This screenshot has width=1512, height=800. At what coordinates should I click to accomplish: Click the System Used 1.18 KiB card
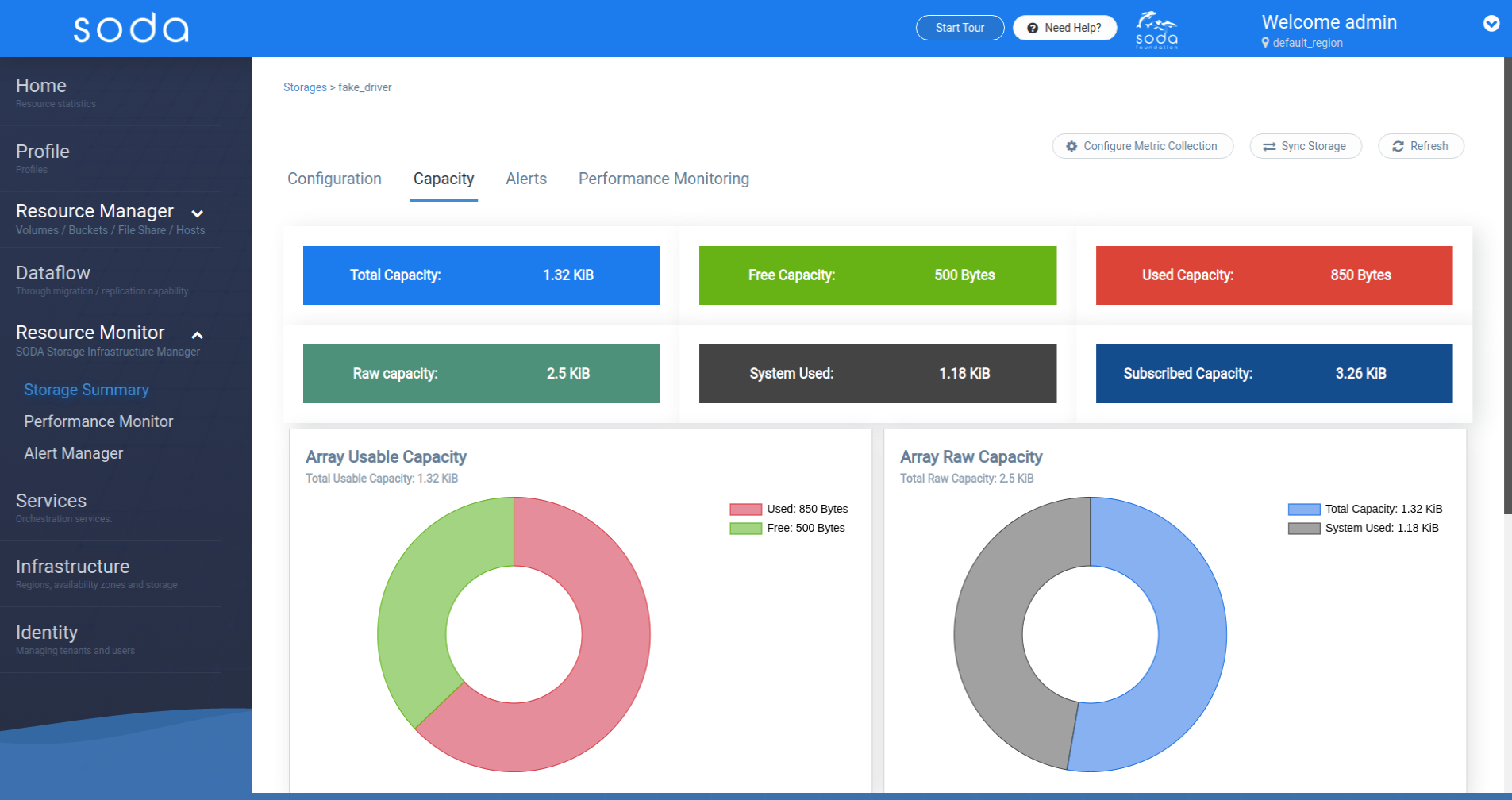tap(877, 374)
